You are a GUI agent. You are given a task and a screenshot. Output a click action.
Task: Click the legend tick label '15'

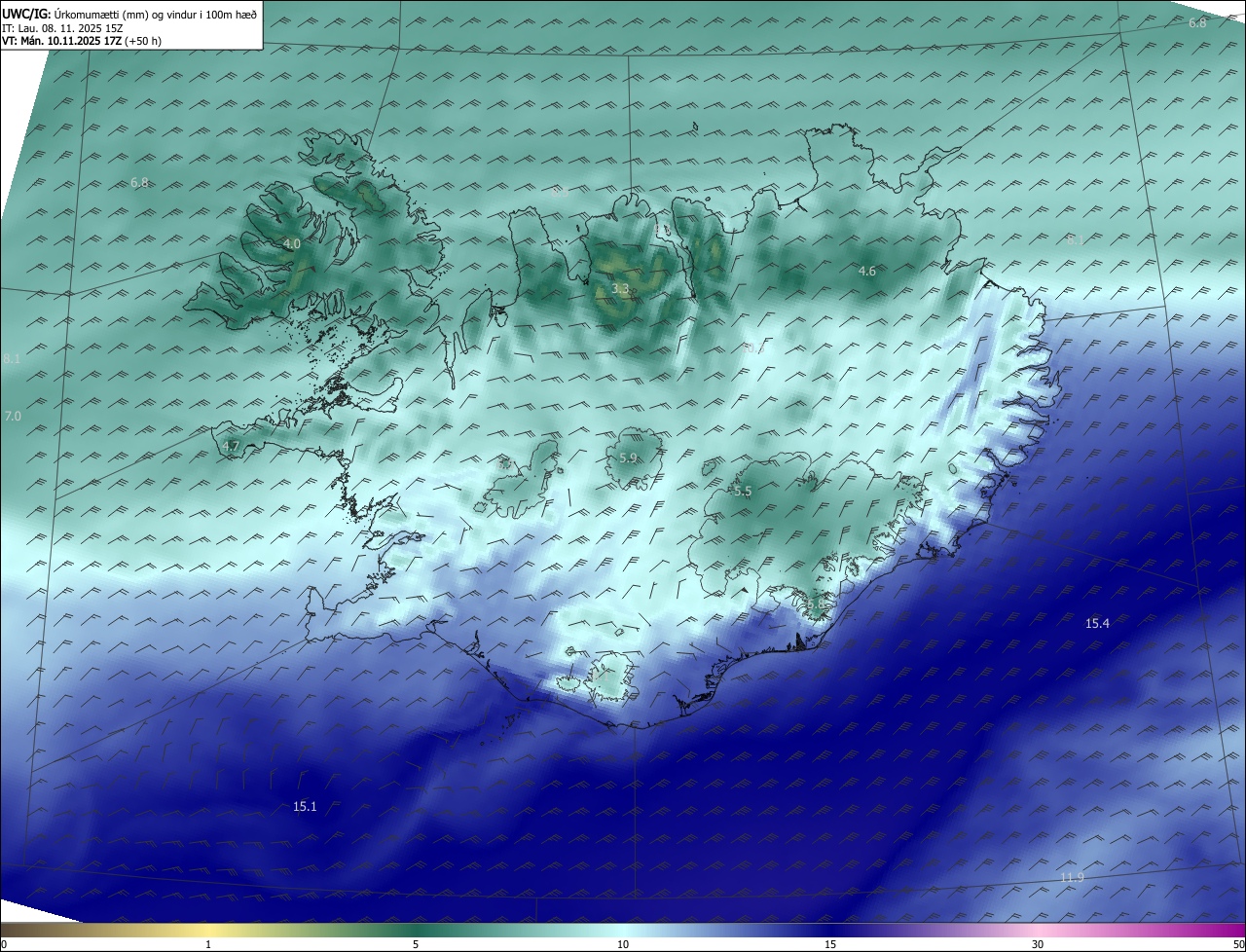pyautogui.click(x=830, y=944)
